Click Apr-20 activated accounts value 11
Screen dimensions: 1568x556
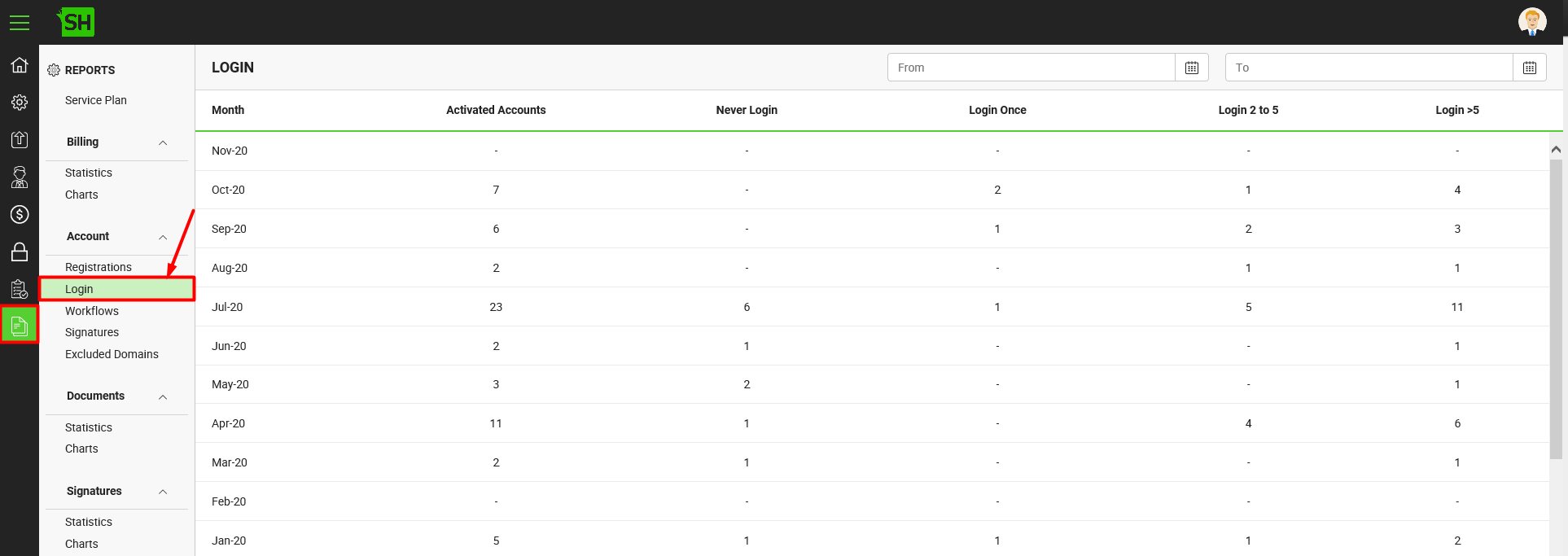click(496, 423)
